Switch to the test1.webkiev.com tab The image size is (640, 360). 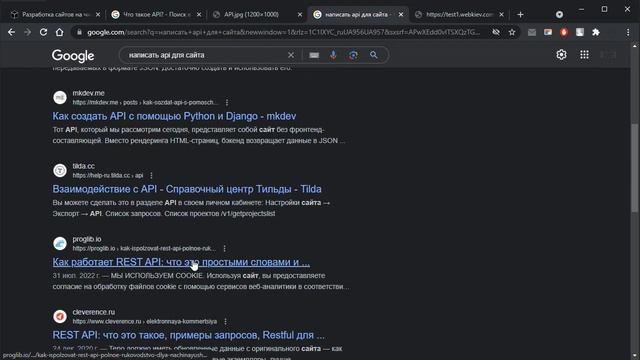(460, 15)
